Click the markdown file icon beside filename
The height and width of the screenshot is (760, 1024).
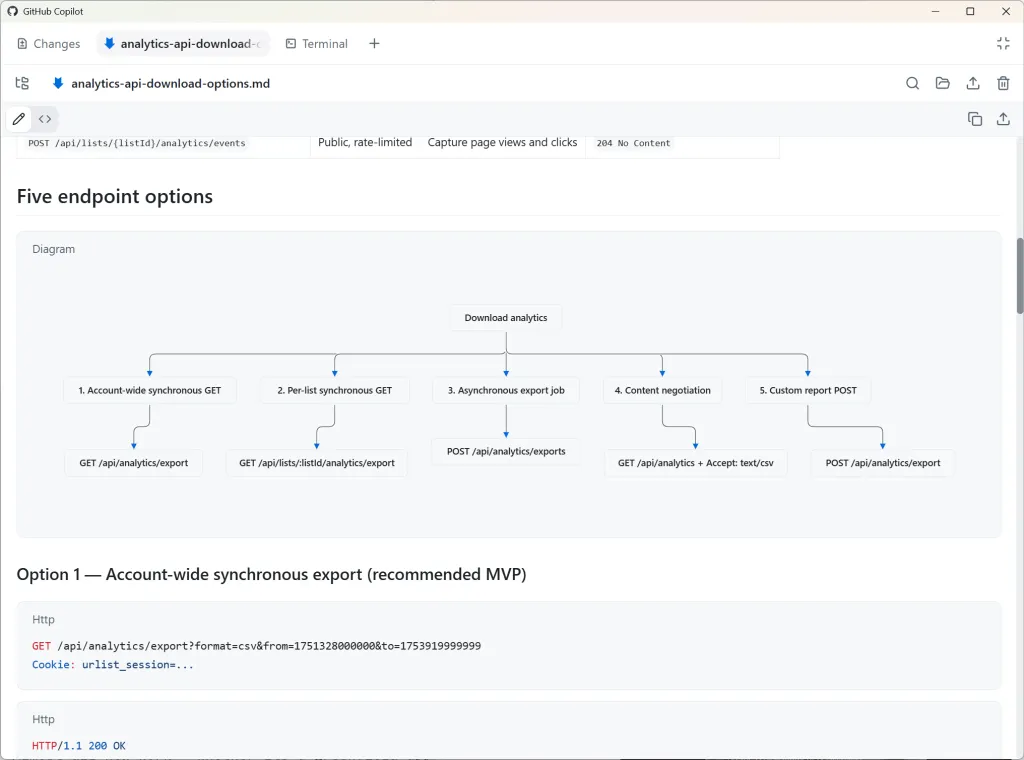click(x=58, y=83)
